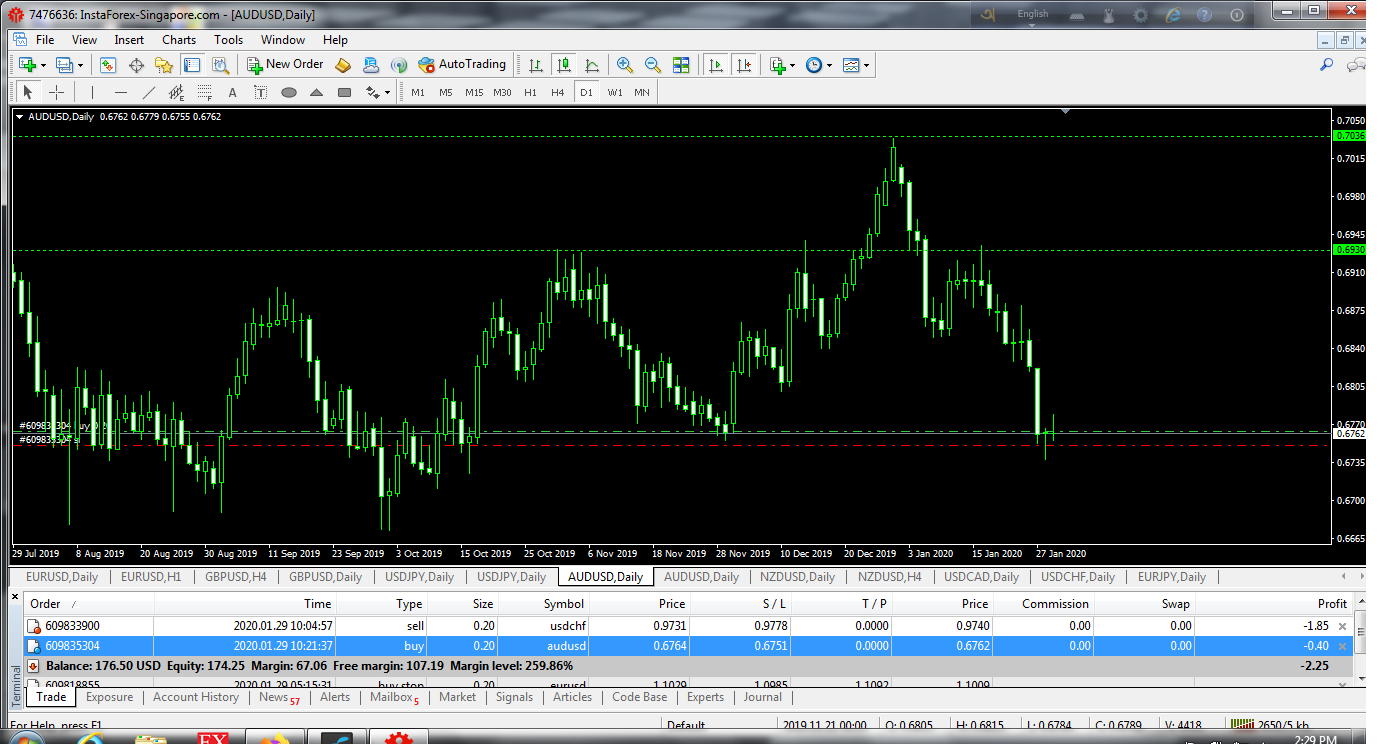Switch chart to bar chart mode

[x=536, y=65]
